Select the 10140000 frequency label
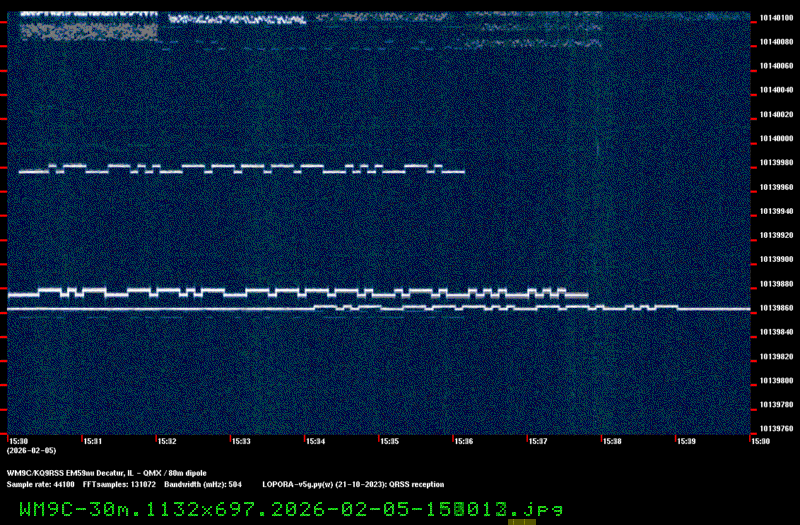The image size is (800, 525). pos(777,138)
